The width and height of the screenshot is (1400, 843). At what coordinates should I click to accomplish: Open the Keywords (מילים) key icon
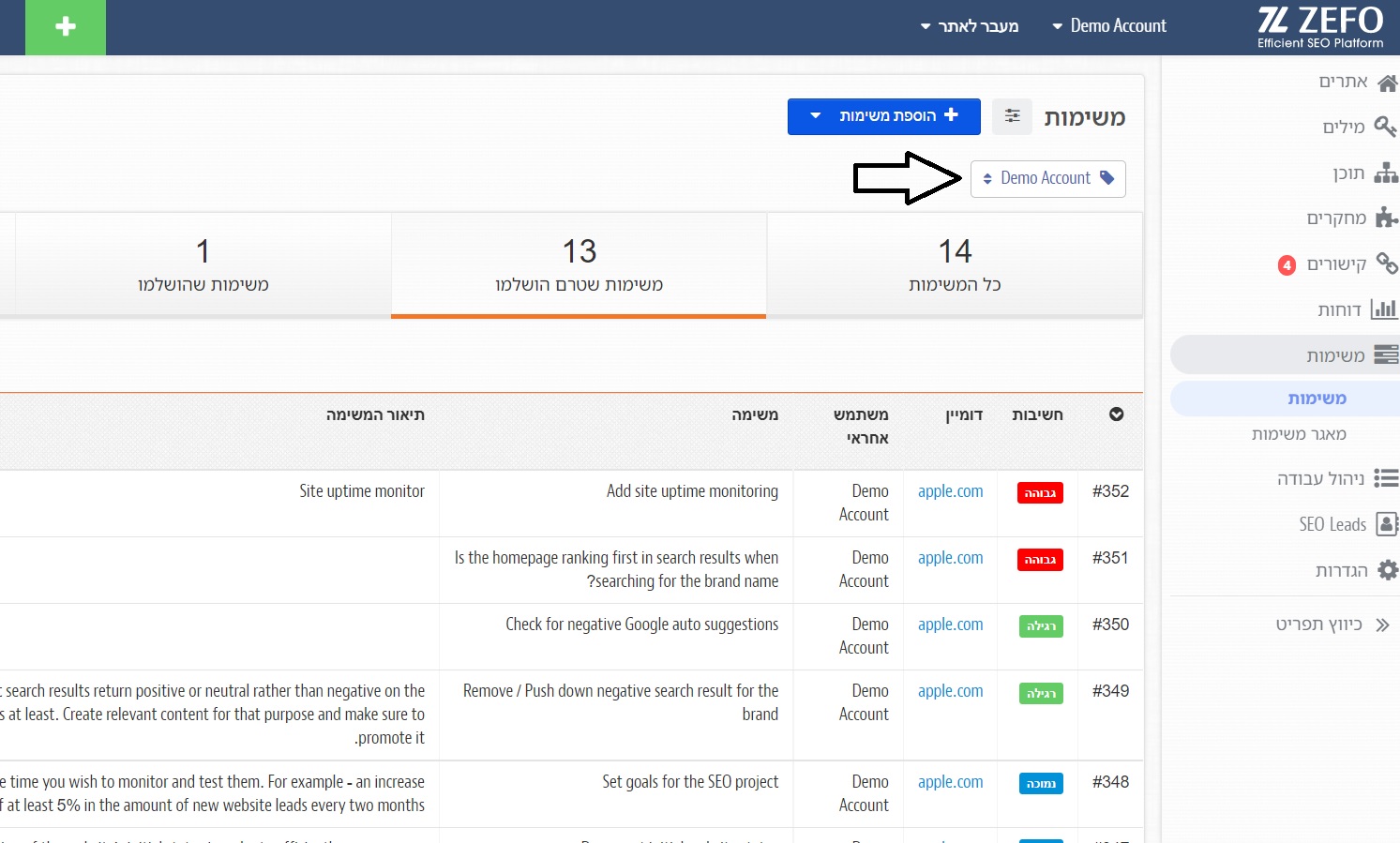click(1385, 127)
